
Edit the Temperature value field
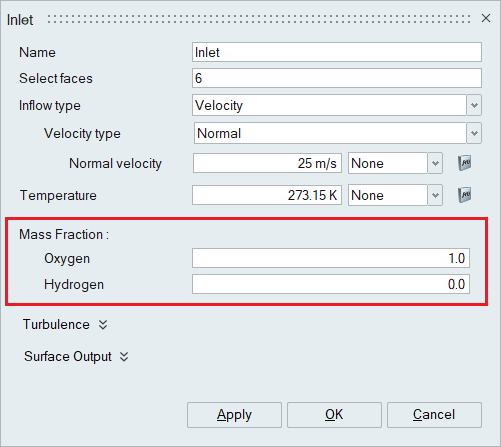[x=267, y=195]
